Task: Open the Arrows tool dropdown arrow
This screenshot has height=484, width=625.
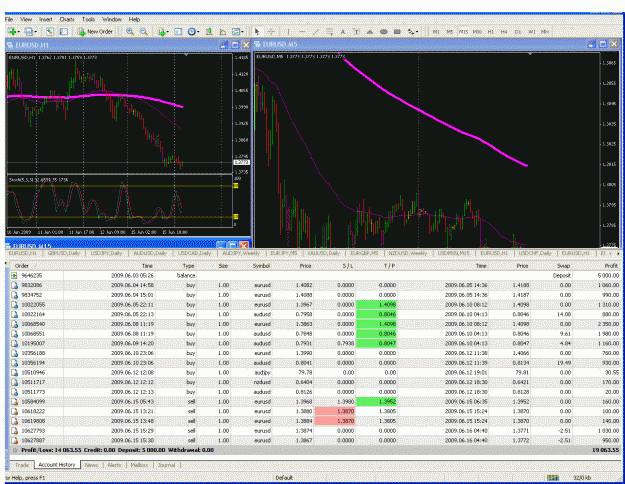Action: [417, 32]
